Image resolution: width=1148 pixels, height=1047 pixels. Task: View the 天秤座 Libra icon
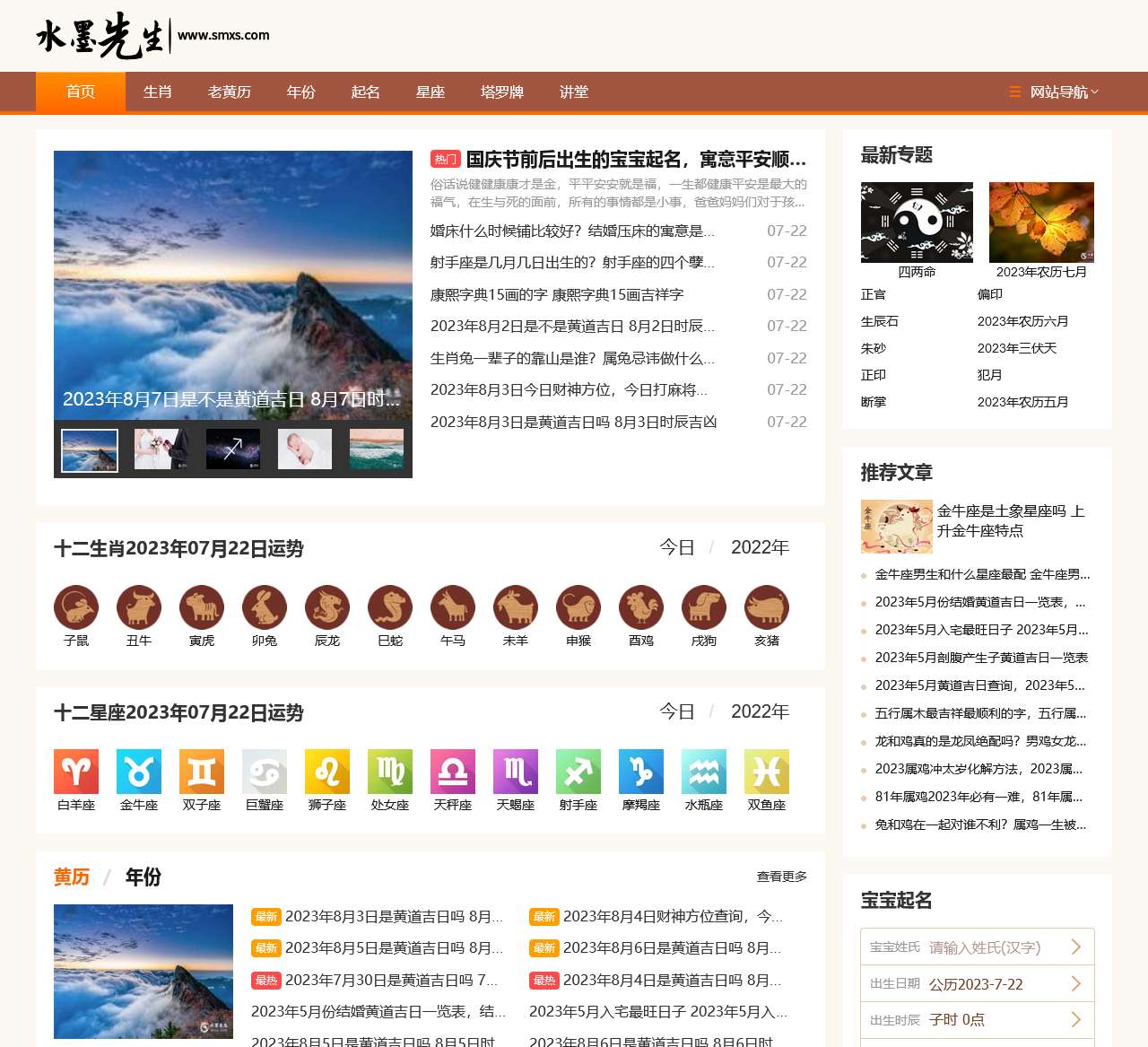[x=453, y=772]
